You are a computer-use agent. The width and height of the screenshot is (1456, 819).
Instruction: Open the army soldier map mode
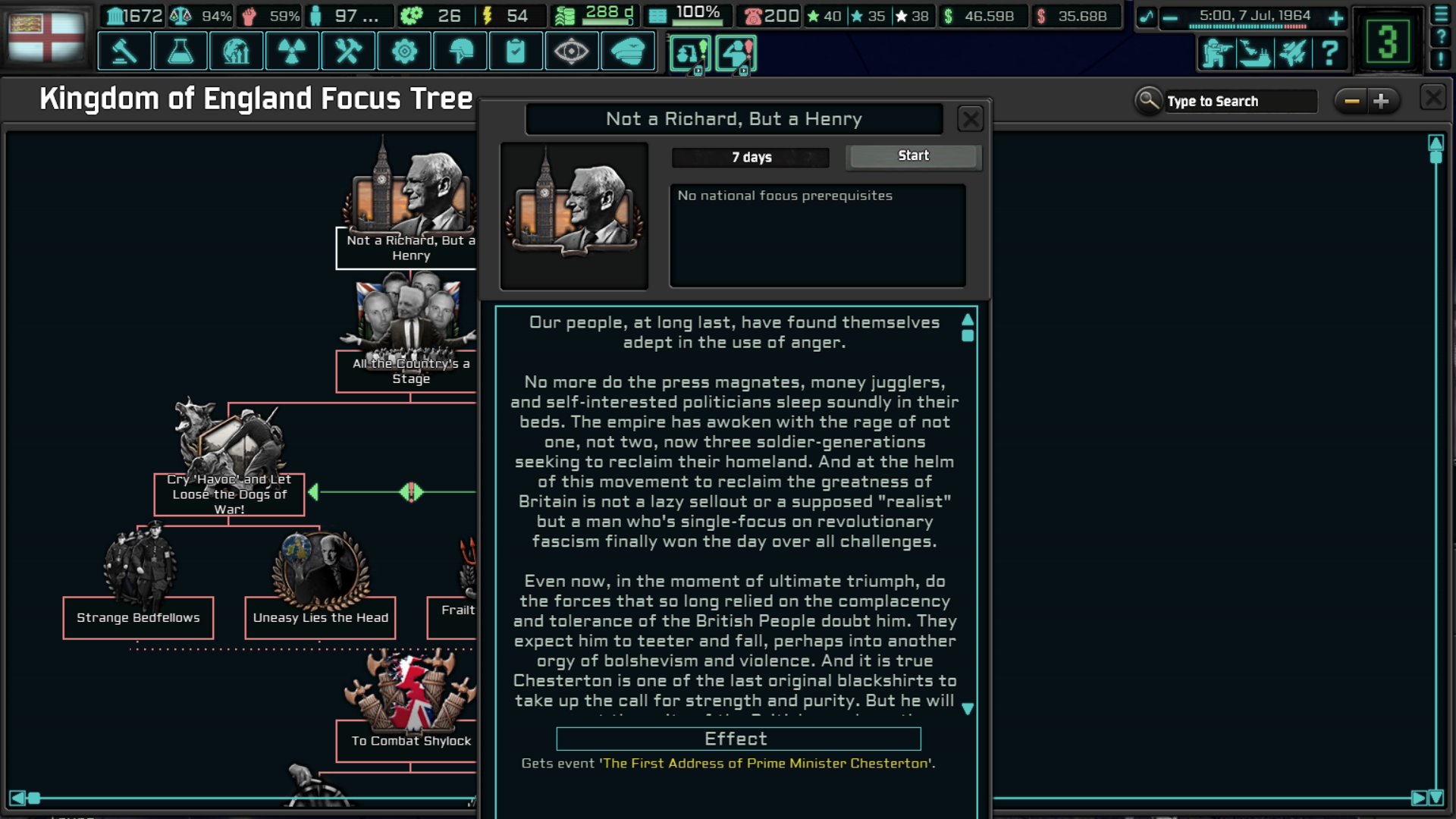tap(1216, 53)
